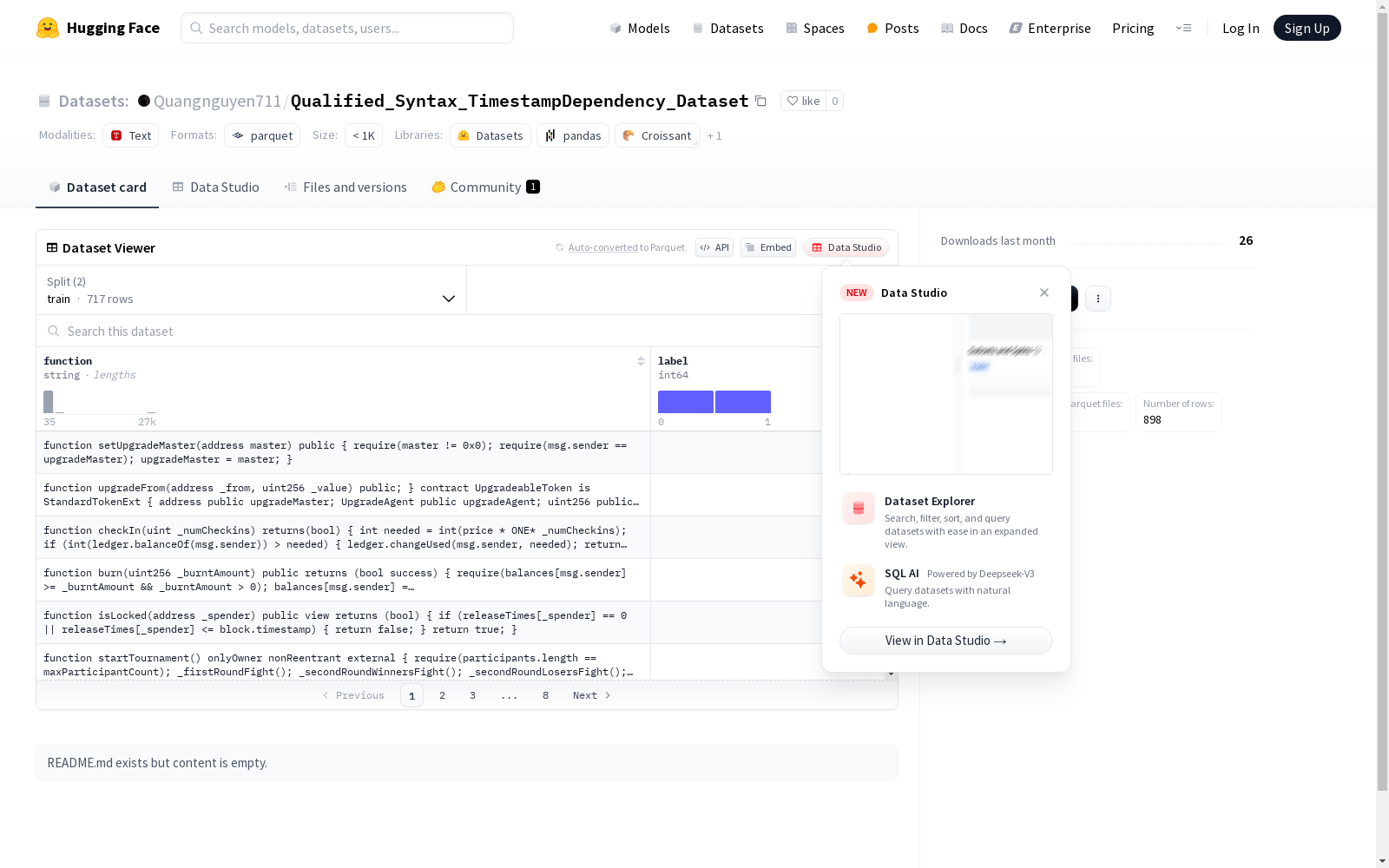Click the Dataset Explorer title
The image size is (1389, 868).
click(x=930, y=501)
